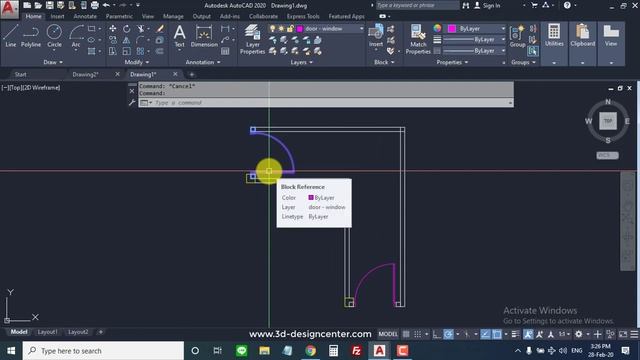Click the Erase tool icon
Viewport: 640px width, 360px height.
pos(160,29)
